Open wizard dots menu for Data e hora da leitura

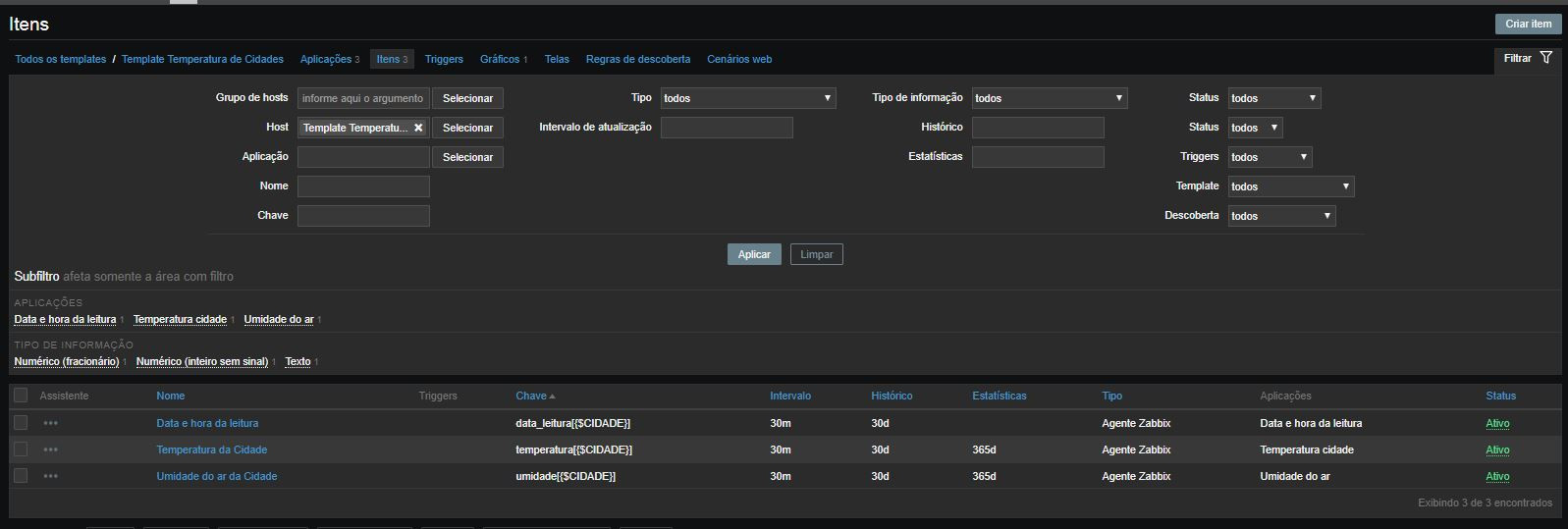(x=51, y=423)
